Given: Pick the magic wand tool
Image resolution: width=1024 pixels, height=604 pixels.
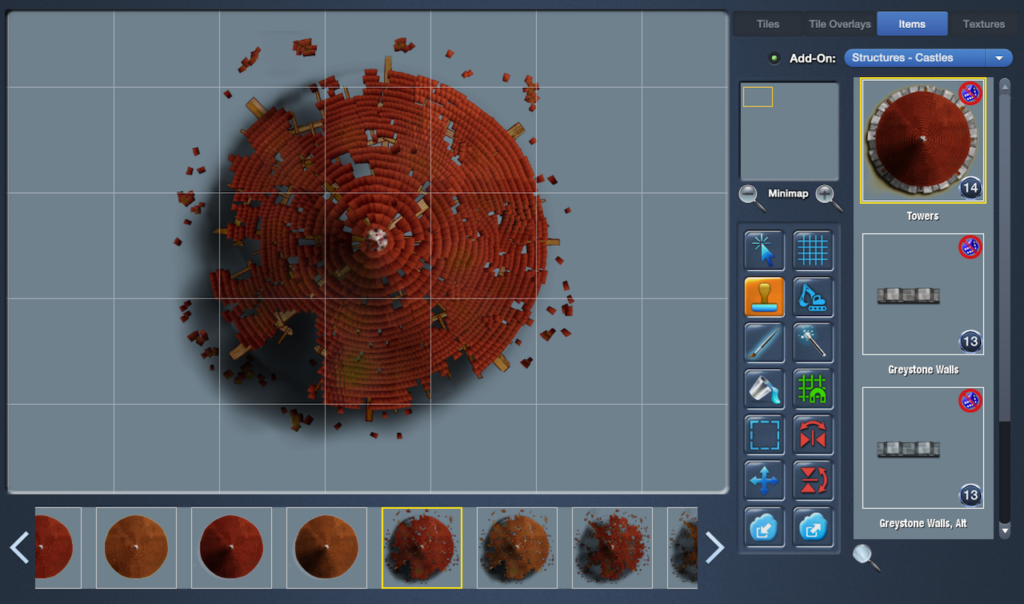Looking at the screenshot, I should tap(813, 342).
